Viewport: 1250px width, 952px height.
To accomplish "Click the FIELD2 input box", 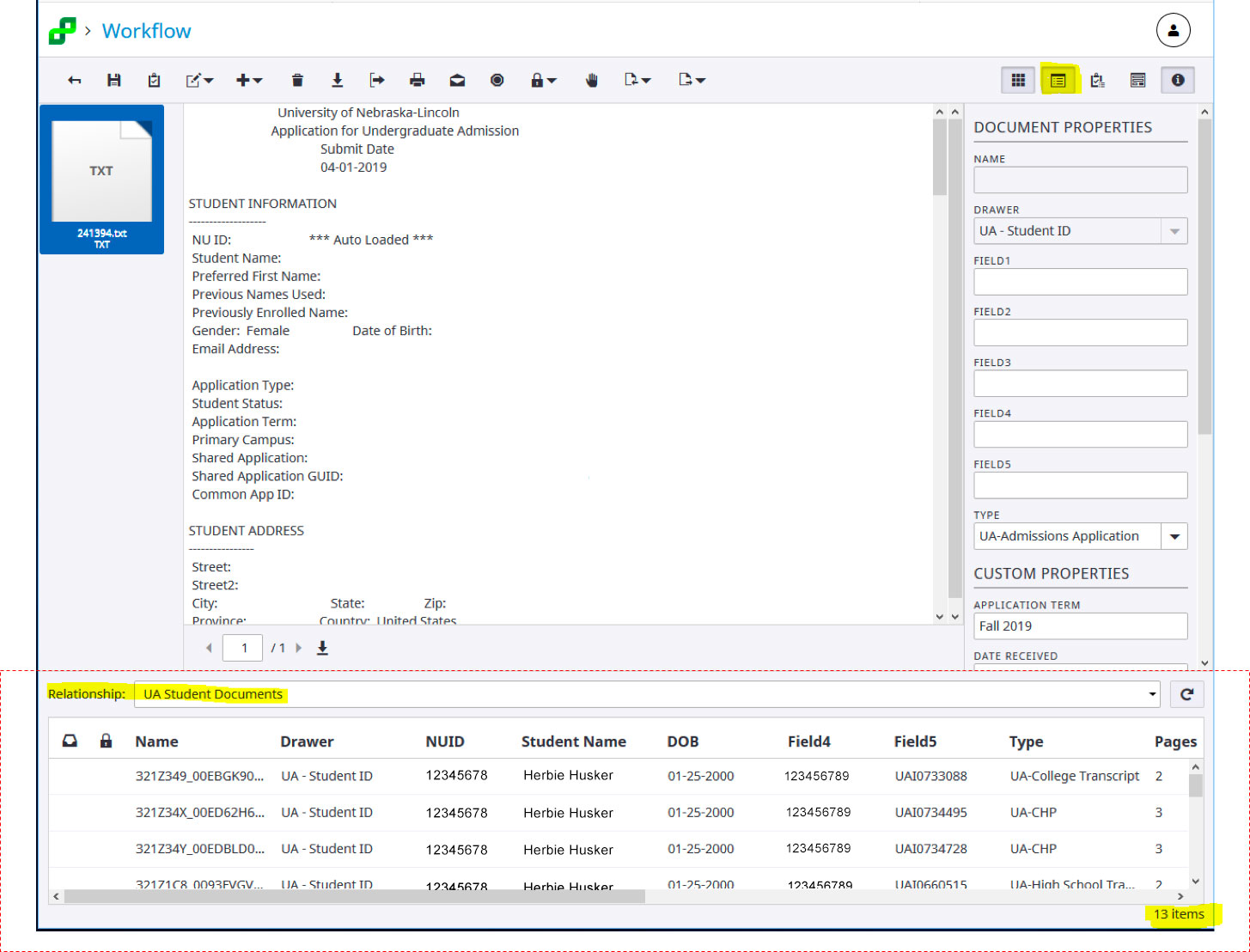I will point(1080,332).
